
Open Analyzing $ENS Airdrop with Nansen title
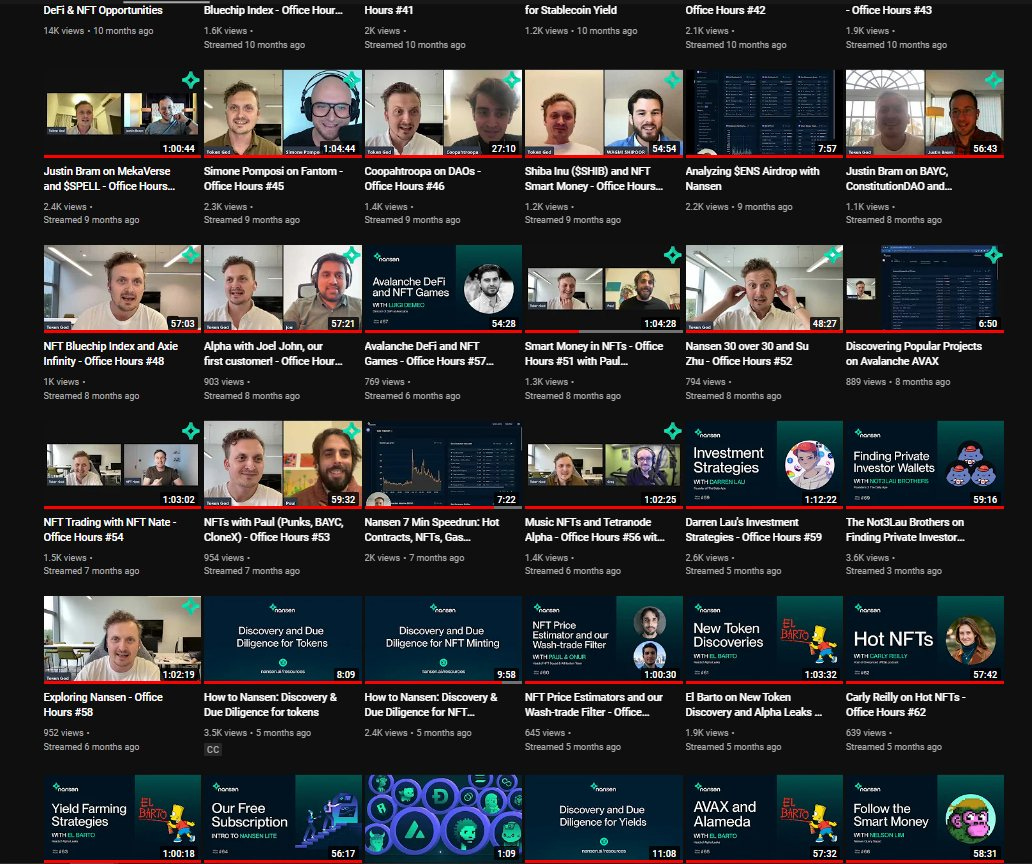click(752, 178)
